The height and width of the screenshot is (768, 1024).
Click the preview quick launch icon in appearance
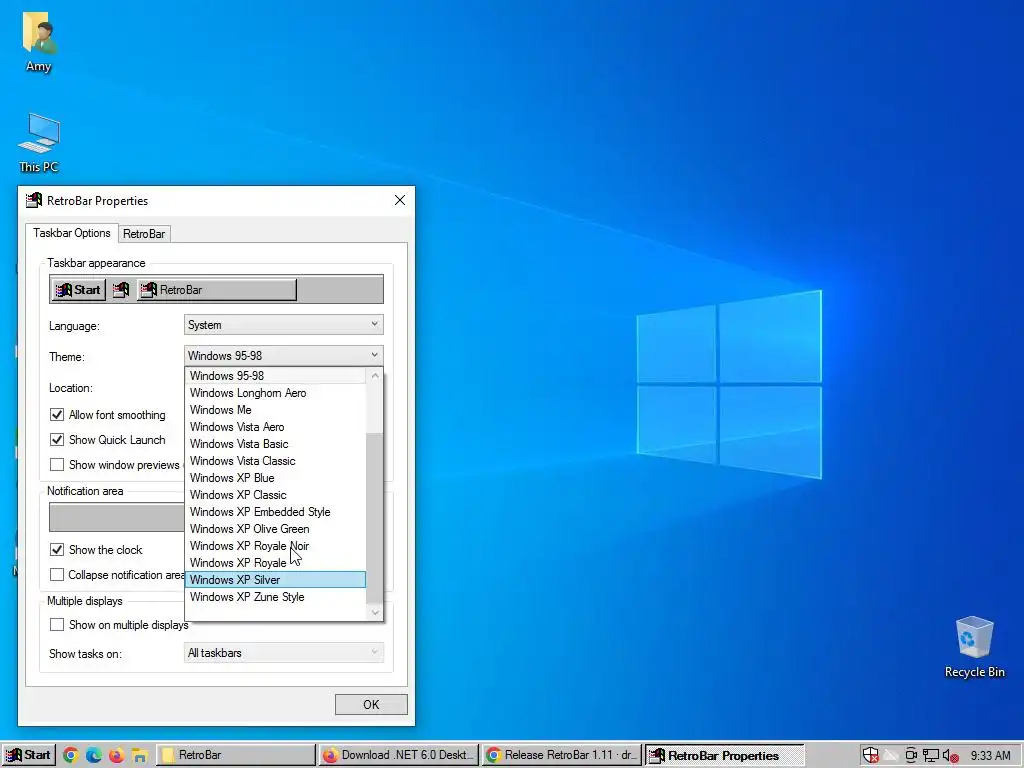tap(121, 289)
